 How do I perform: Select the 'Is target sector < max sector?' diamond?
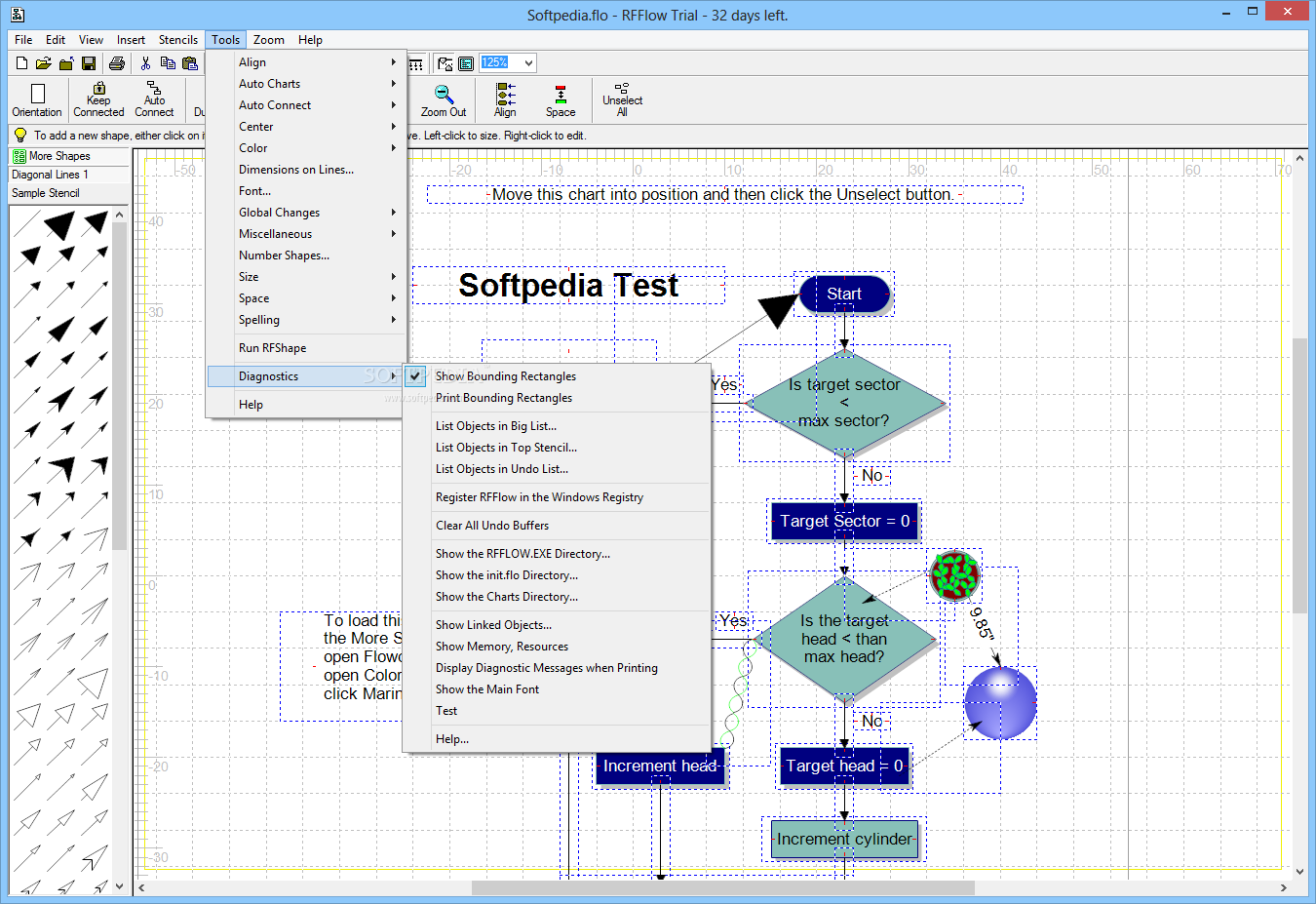click(x=844, y=403)
